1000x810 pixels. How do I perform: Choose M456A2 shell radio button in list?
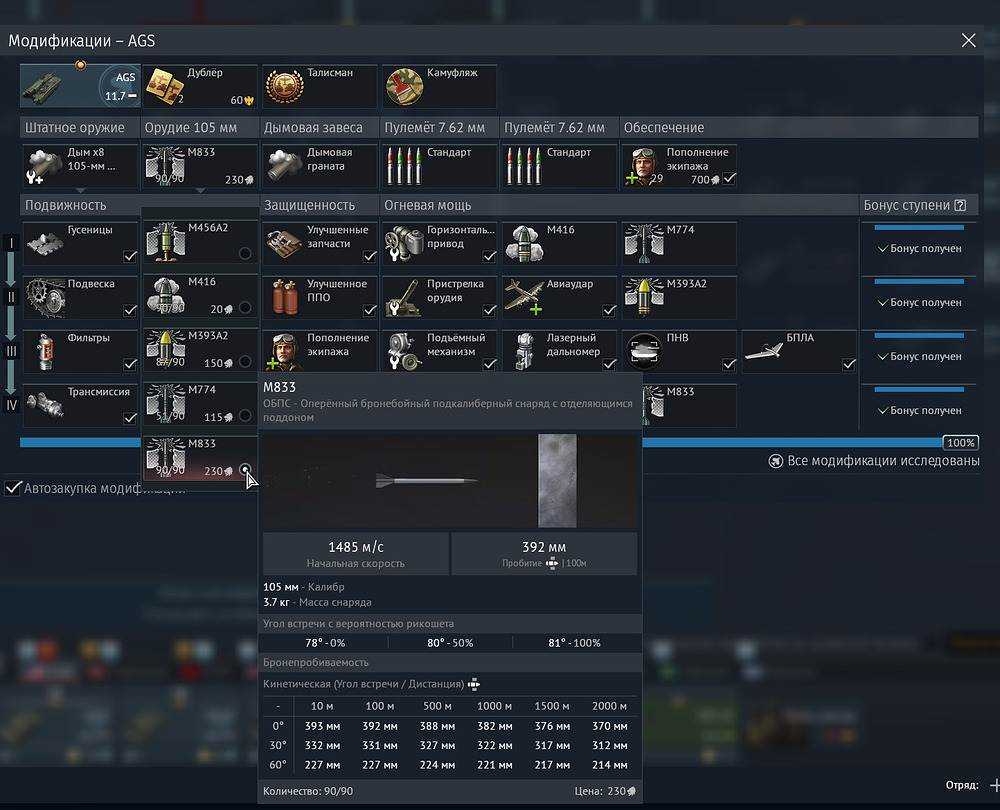(245, 254)
